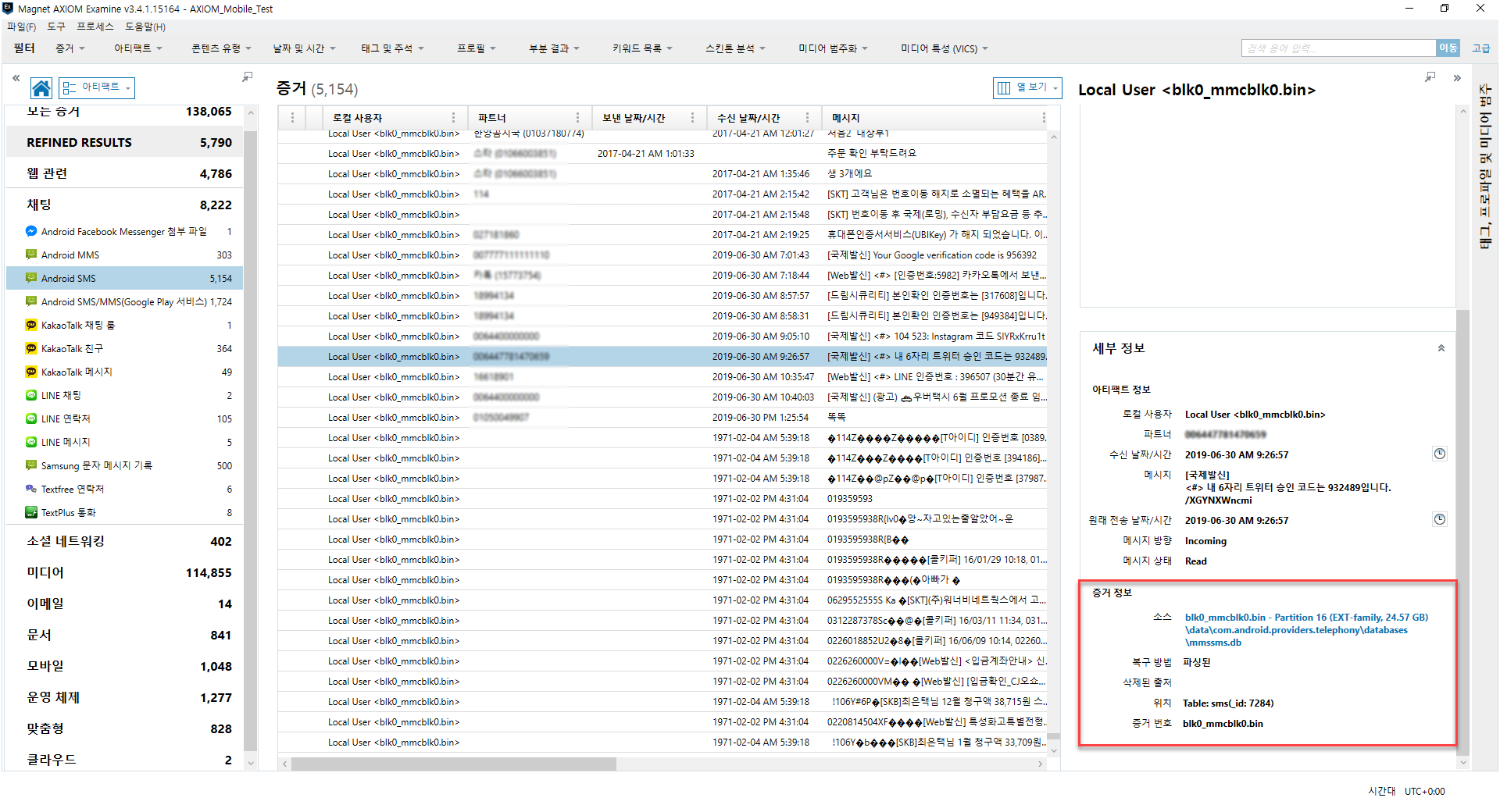This screenshot has height=812, width=1500.
Task: Click the clock icon beside received date/time
Action: point(1440,454)
